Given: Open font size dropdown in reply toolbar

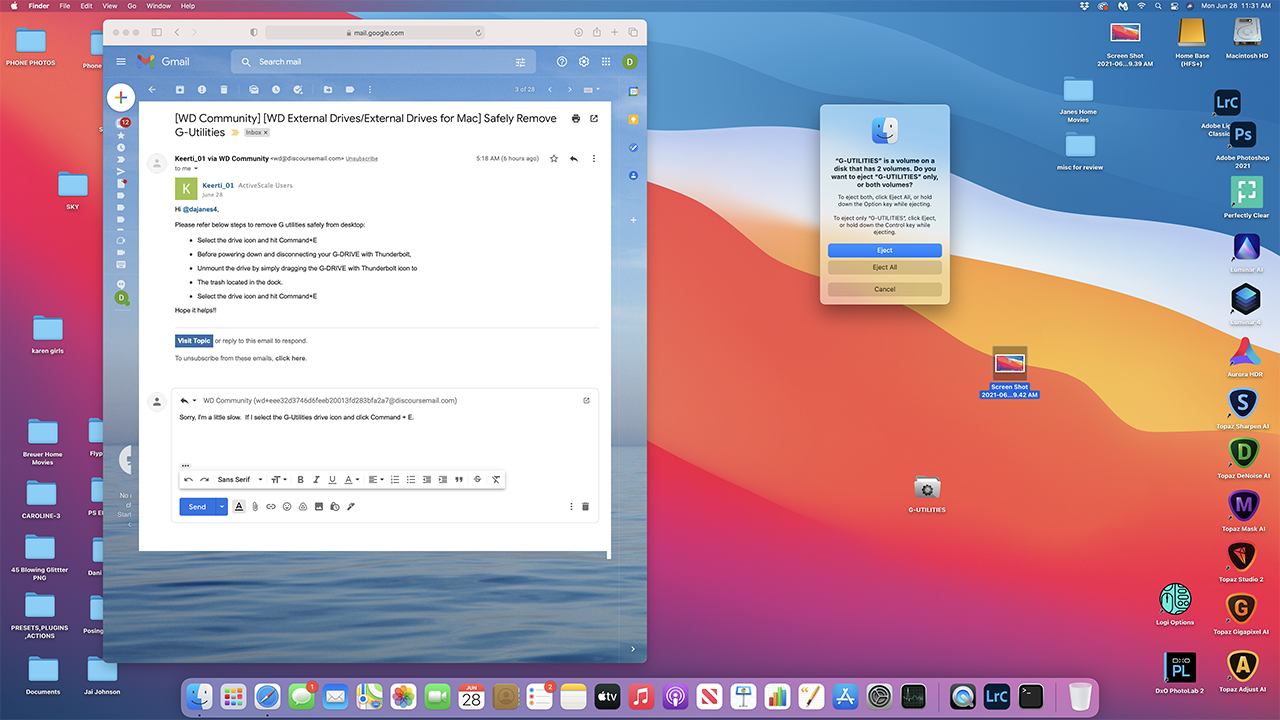Looking at the screenshot, I should click(279, 480).
